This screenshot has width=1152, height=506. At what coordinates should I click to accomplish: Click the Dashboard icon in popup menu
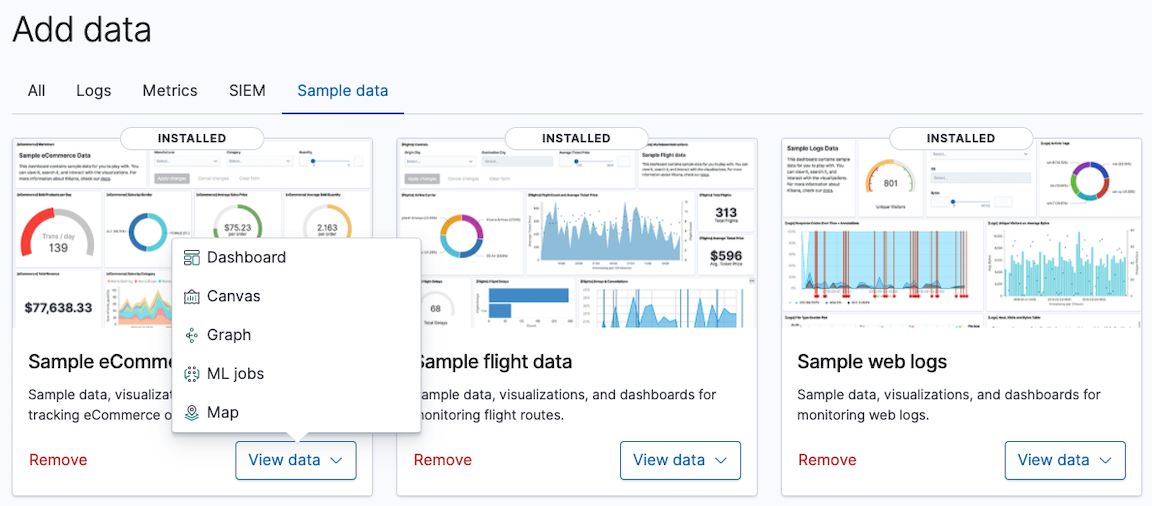pyautogui.click(x=192, y=258)
